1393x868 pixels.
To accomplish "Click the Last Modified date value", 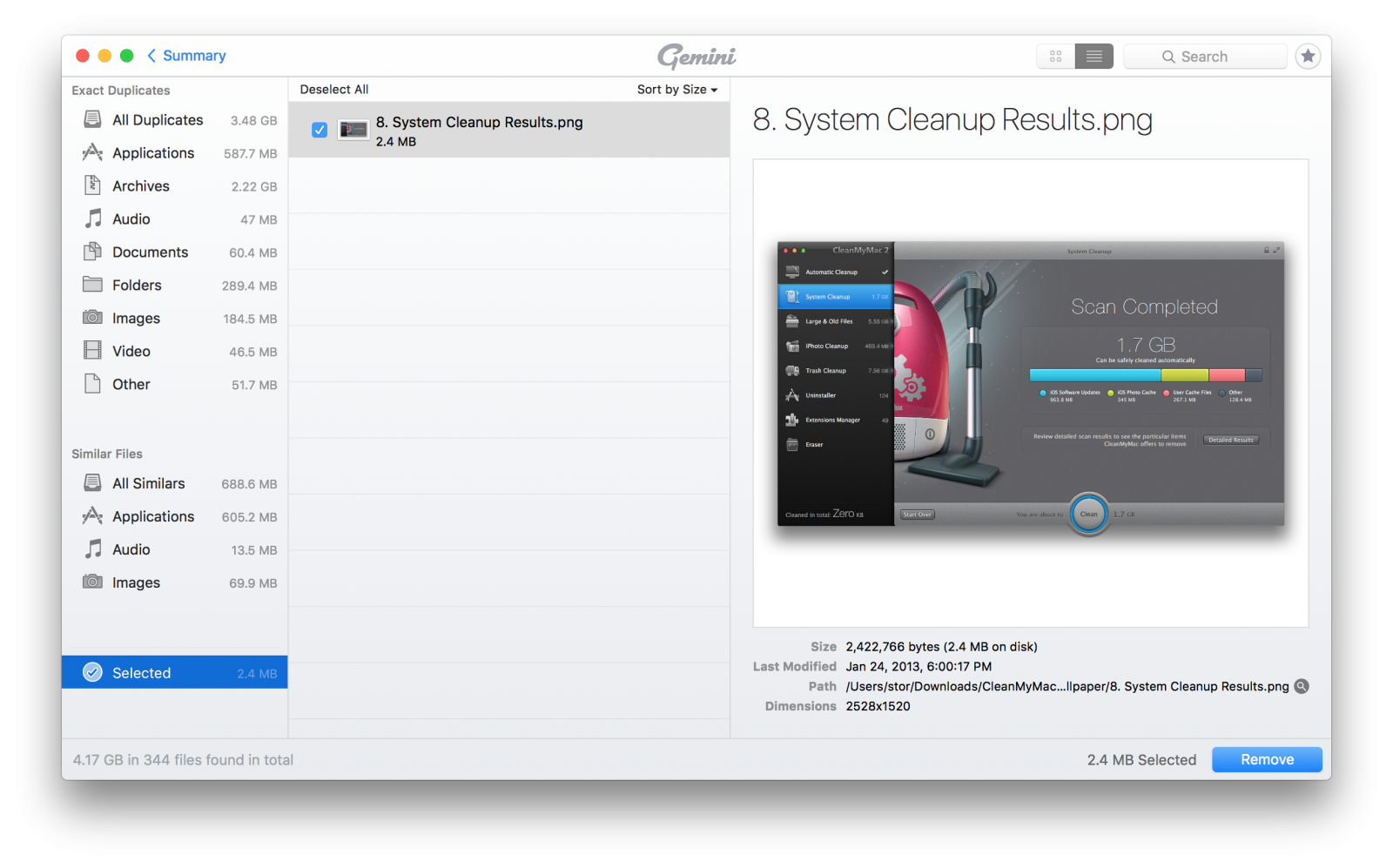I will [x=919, y=666].
